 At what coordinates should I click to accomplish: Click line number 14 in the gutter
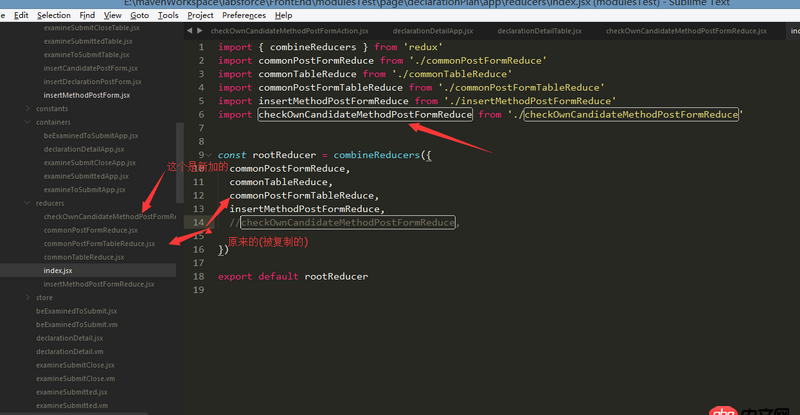click(198, 222)
